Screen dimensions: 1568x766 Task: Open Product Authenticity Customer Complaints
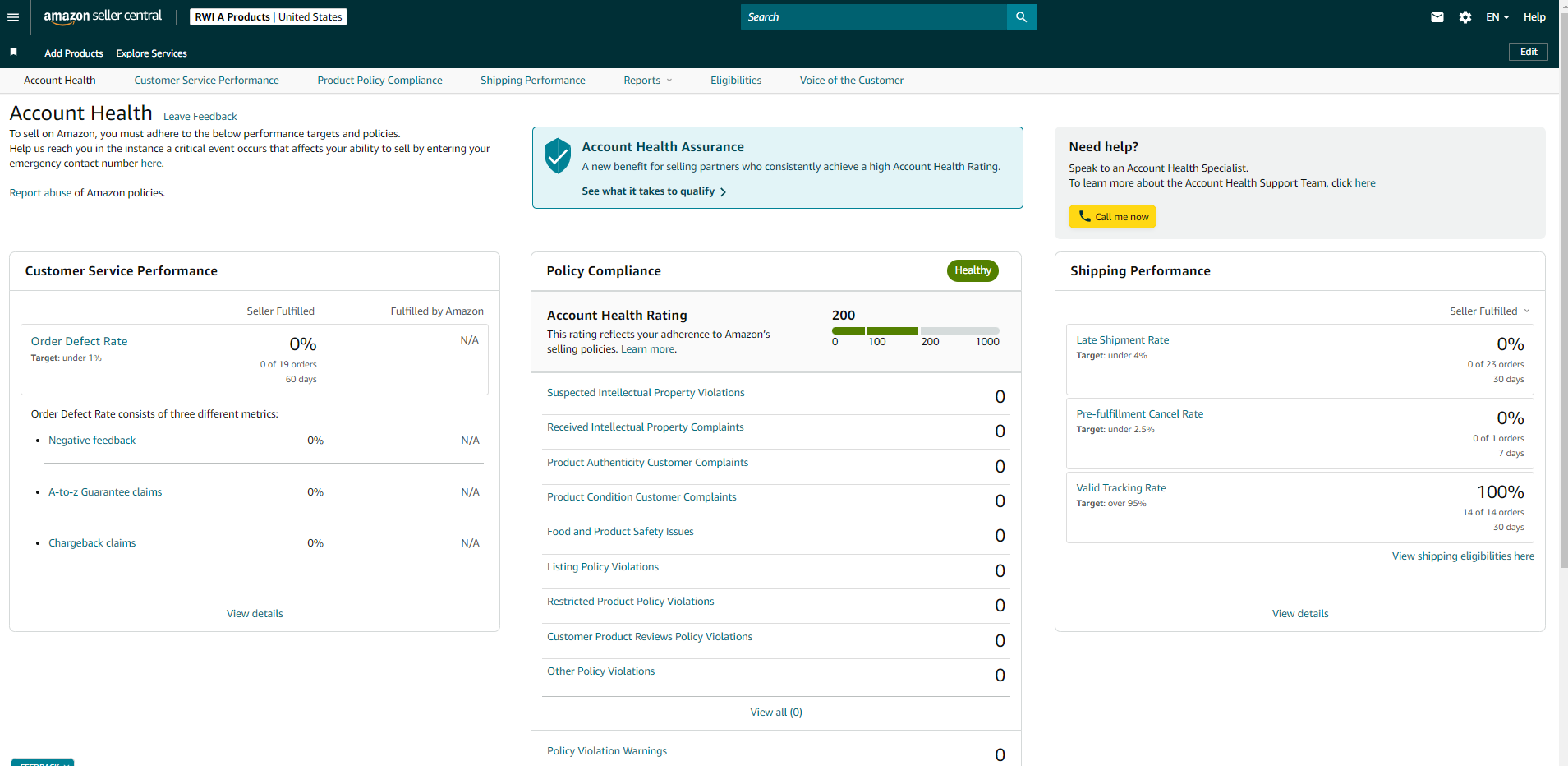[647, 463]
